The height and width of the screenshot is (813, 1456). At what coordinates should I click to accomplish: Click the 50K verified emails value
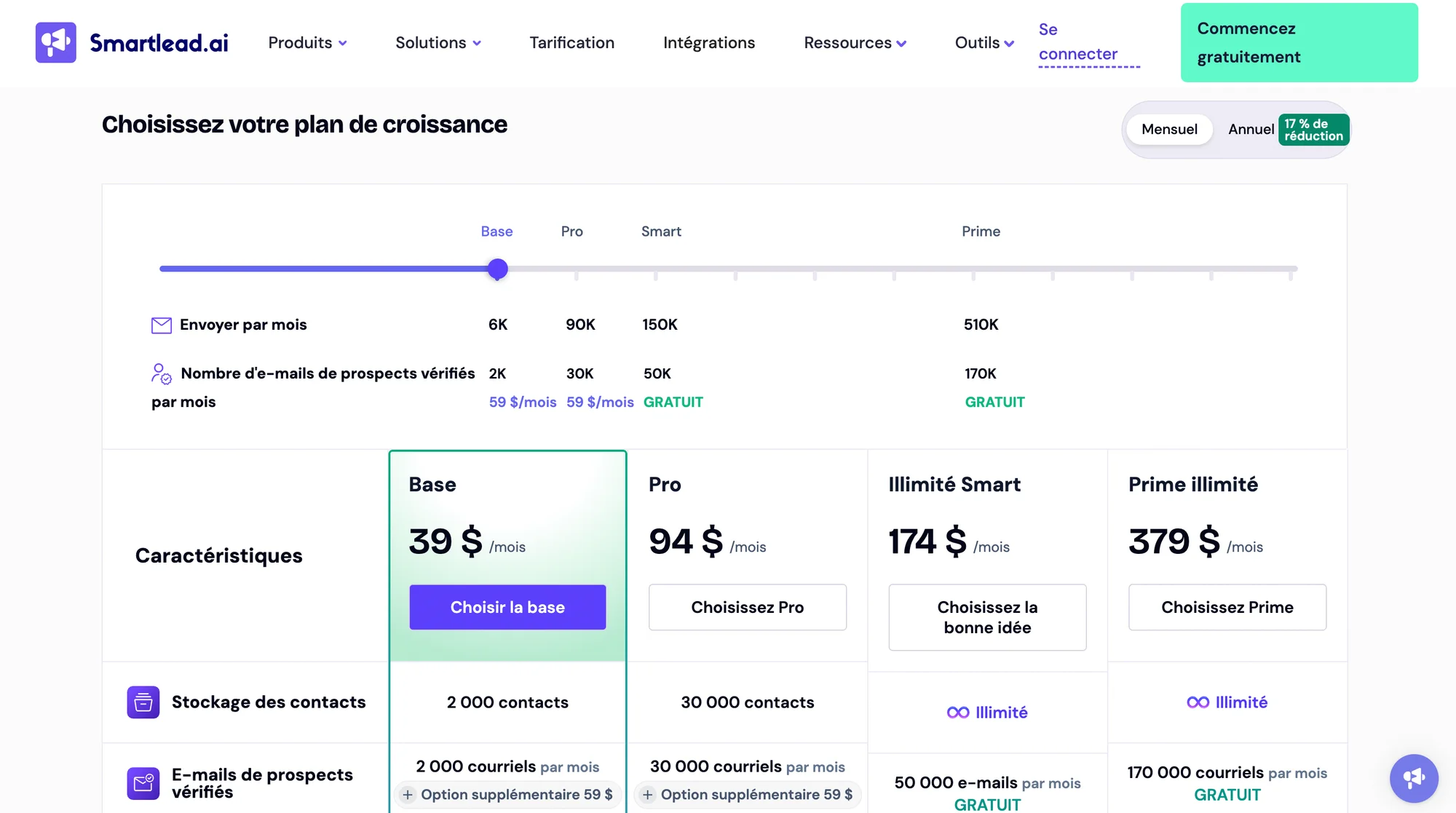[657, 373]
